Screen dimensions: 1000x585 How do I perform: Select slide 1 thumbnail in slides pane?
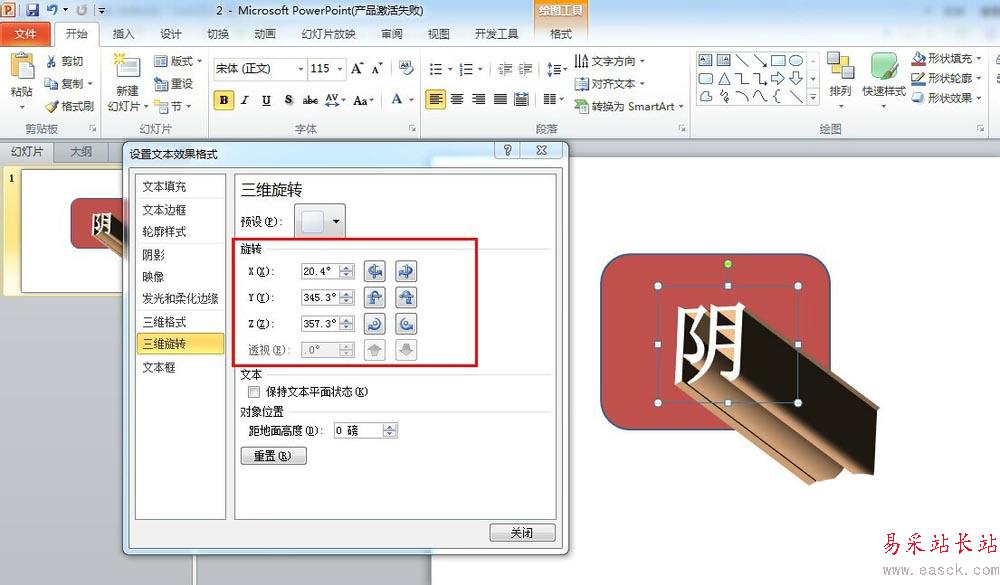72,230
